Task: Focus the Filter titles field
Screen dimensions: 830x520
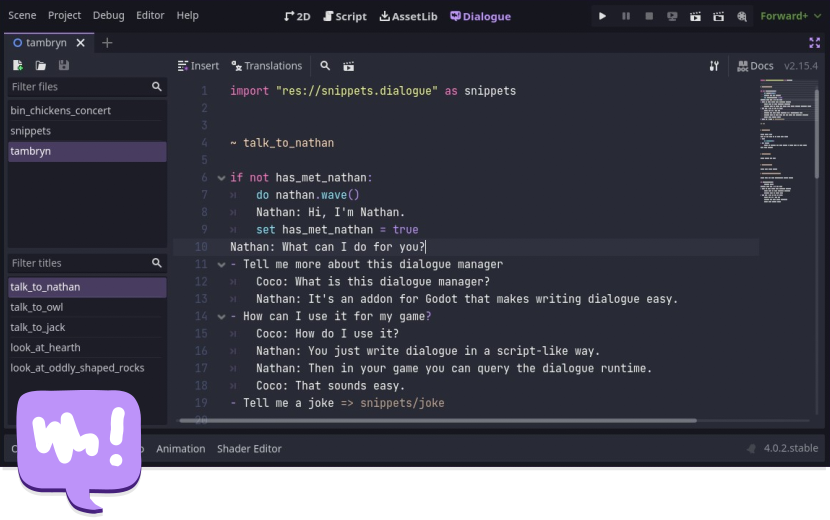Action: pyautogui.click(x=87, y=263)
